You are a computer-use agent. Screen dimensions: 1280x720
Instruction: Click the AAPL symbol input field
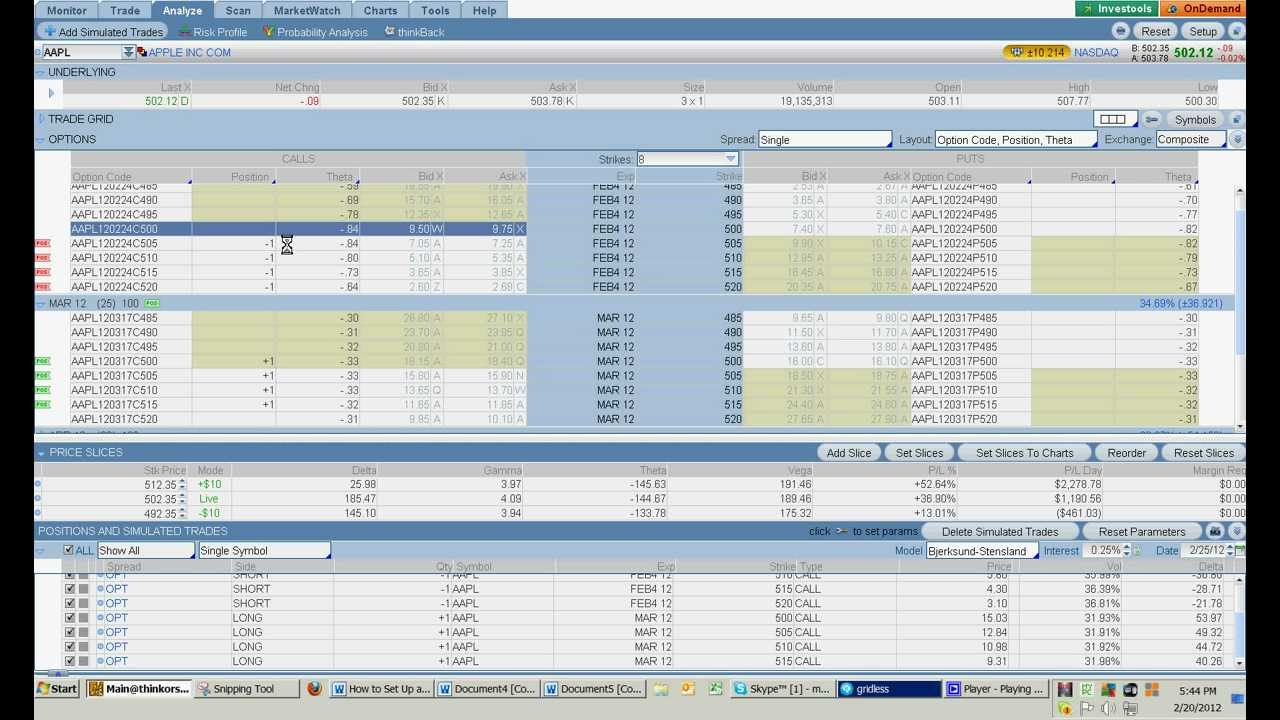click(81, 52)
